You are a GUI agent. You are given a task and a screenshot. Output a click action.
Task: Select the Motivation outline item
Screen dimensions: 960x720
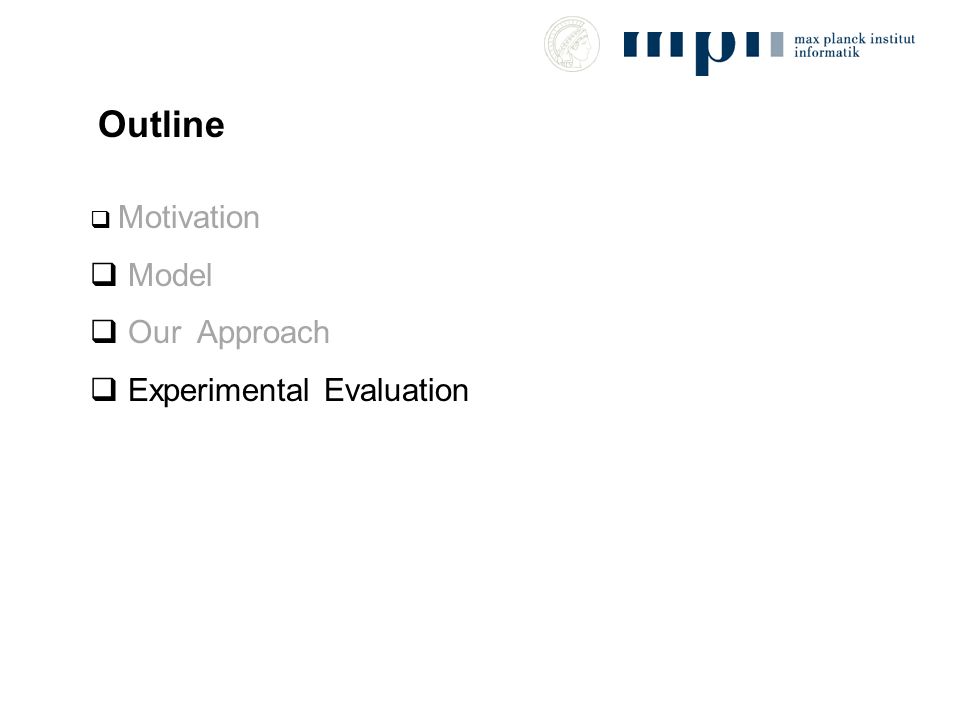189,217
